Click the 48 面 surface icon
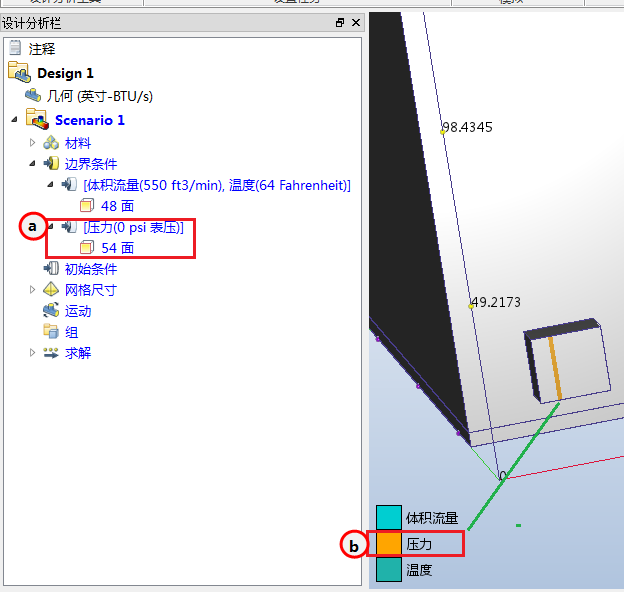 [x=87, y=206]
